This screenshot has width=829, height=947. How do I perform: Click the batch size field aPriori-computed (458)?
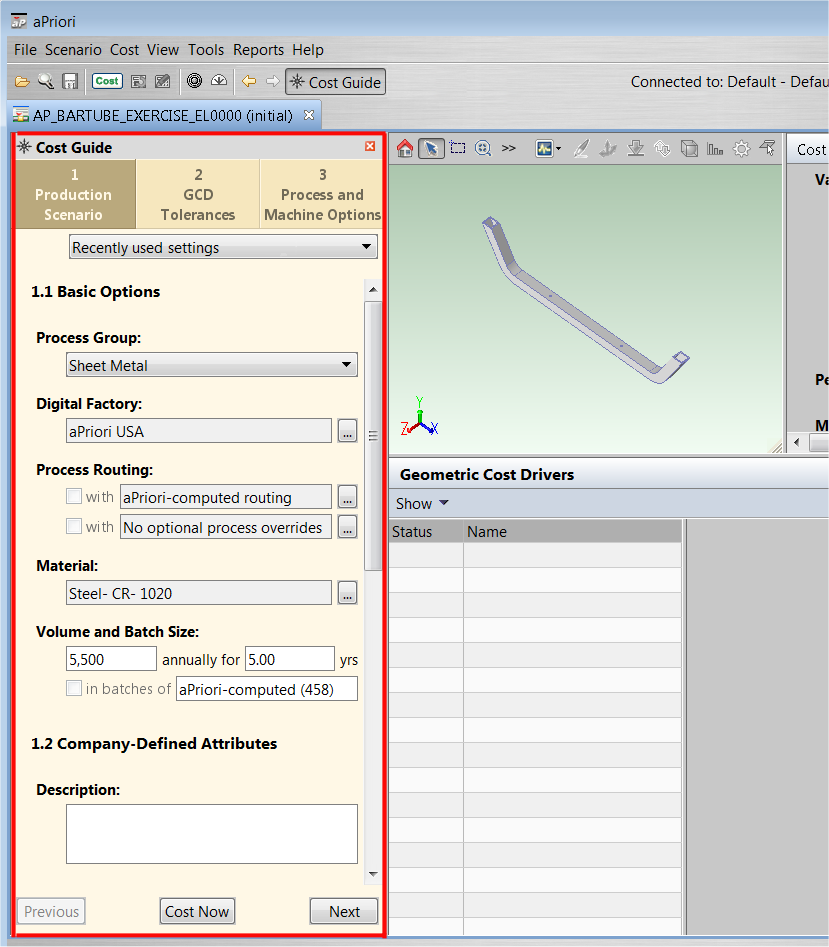(x=267, y=689)
